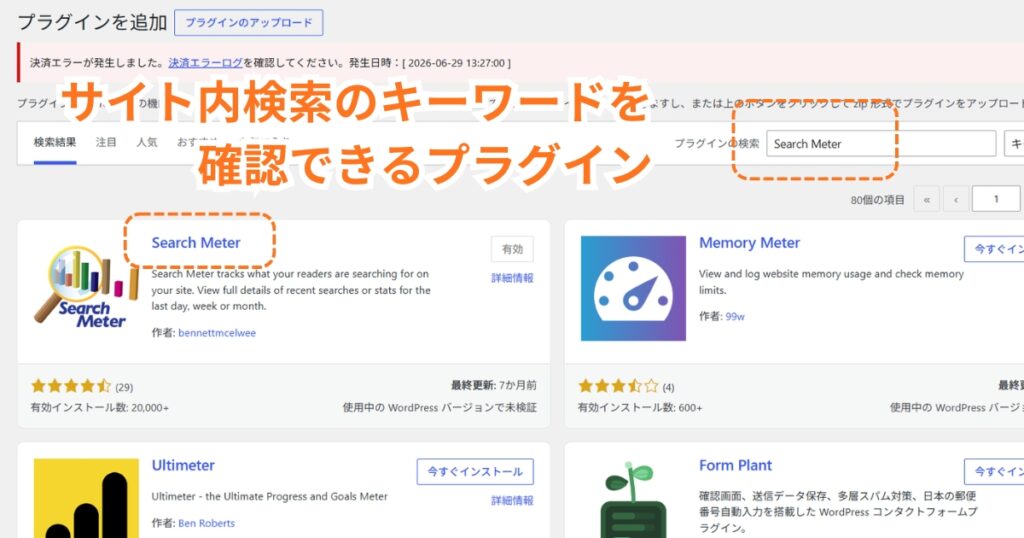Open author link bennettmcelwee
The image size is (1024, 538).
[x=217, y=333]
